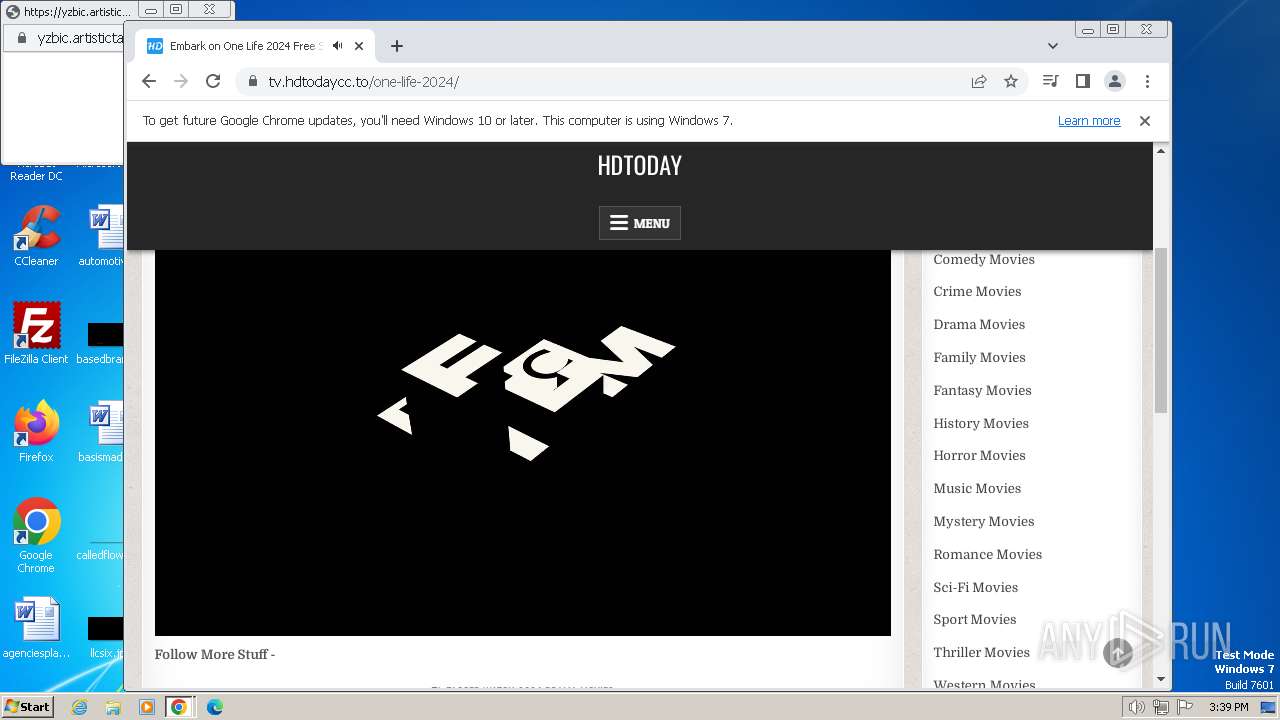Open Microsoft Edge from the taskbar
Viewport: 1280px width, 720px height.
tap(214, 707)
